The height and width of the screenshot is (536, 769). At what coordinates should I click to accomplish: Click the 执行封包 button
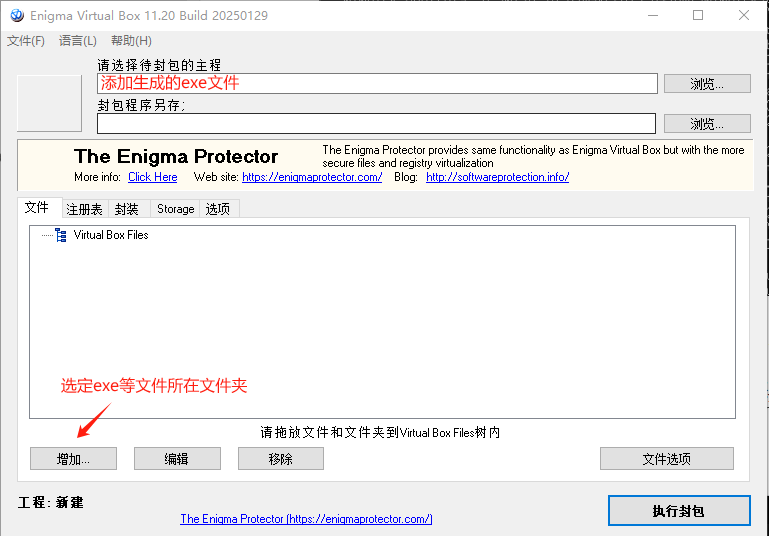[679, 511]
